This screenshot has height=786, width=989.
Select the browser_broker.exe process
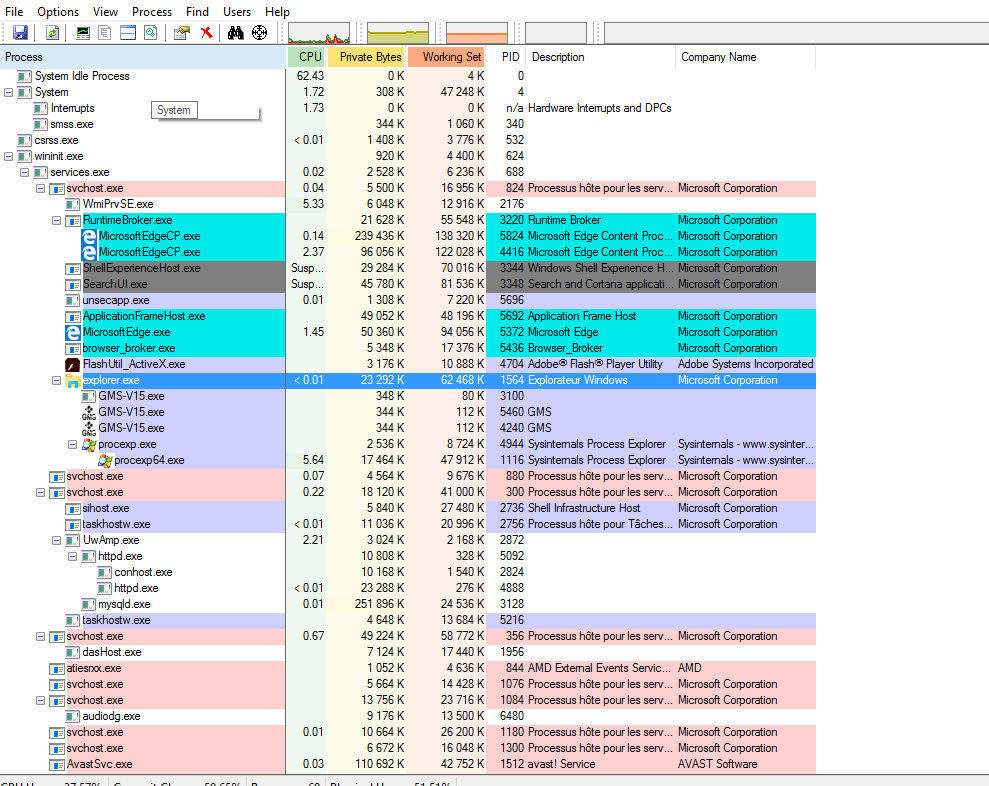click(407, 348)
